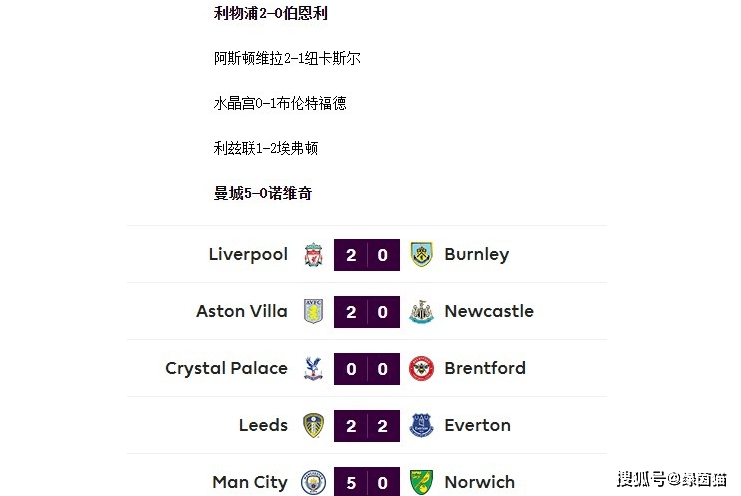This screenshot has height=496, width=741.
Task: Click the Man City vs Norwich 5-0 score box
Action: coord(367,482)
